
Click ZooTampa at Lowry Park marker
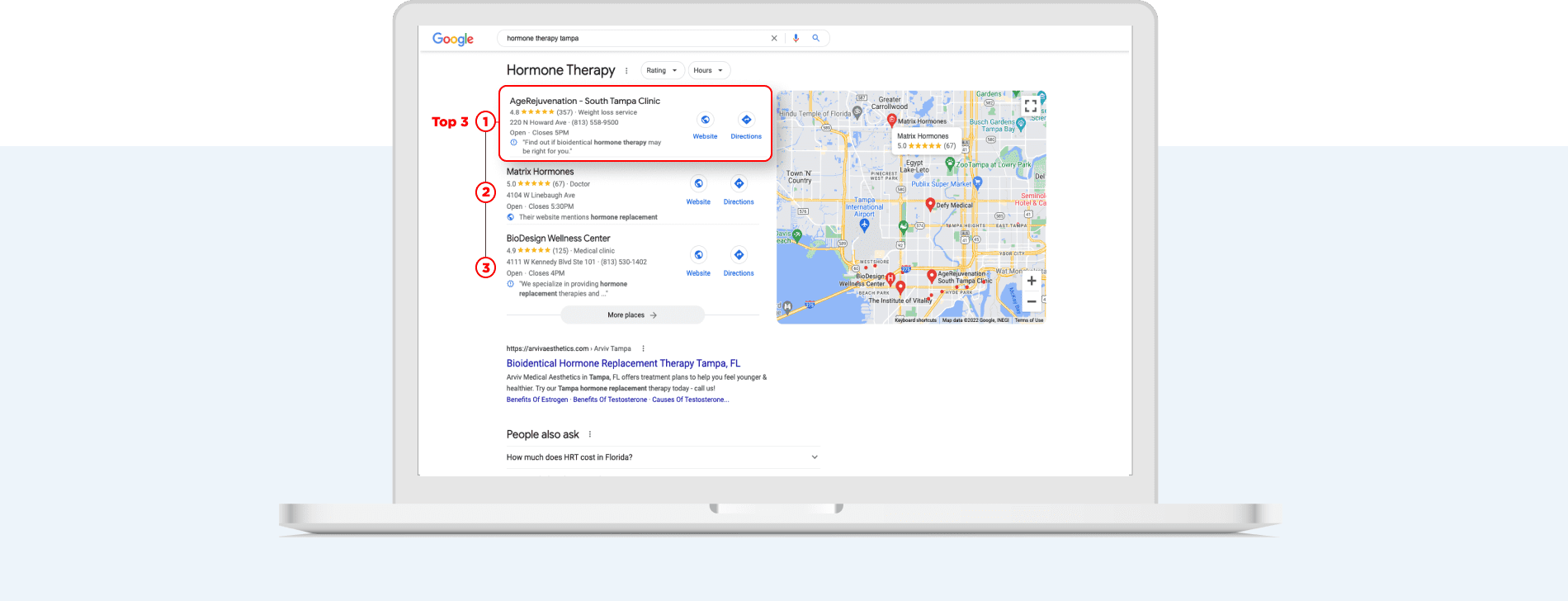click(950, 163)
